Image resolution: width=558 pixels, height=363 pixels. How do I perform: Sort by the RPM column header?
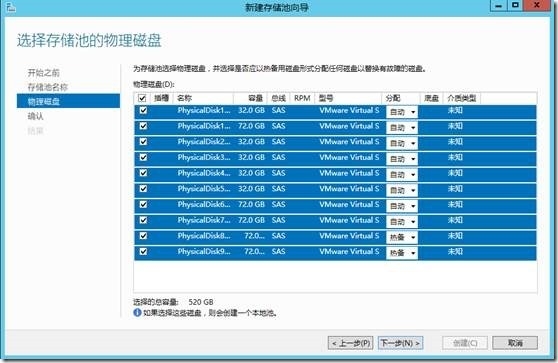302,98
